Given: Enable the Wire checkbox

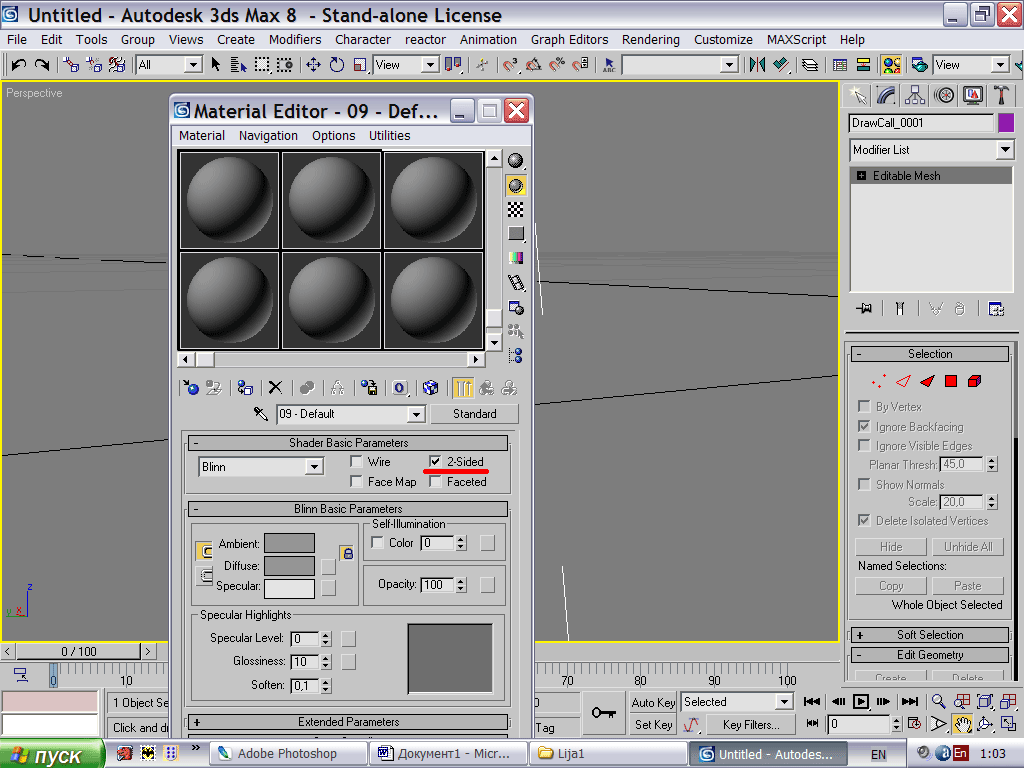Looking at the screenshot, I should [357, 462].
